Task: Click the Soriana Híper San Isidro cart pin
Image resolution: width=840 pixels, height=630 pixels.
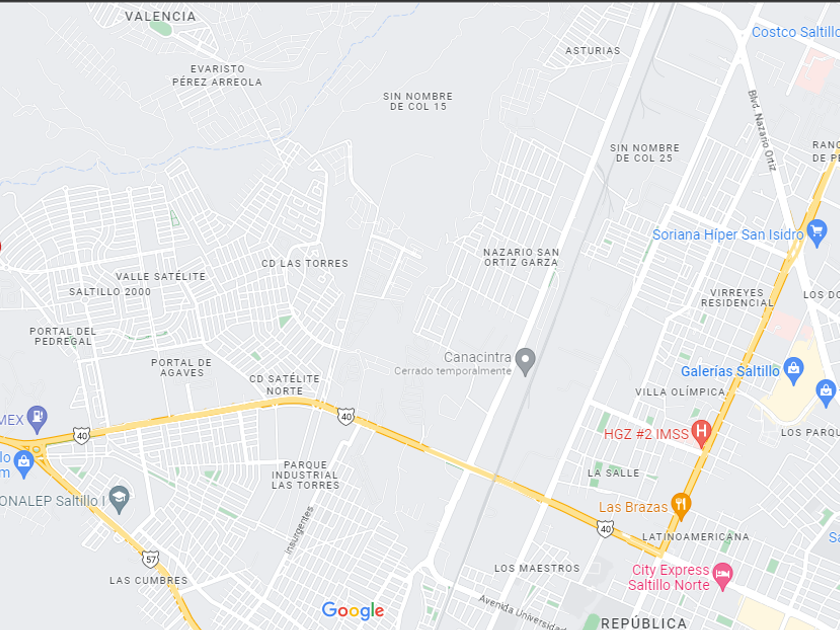Action: click(816, 233)
